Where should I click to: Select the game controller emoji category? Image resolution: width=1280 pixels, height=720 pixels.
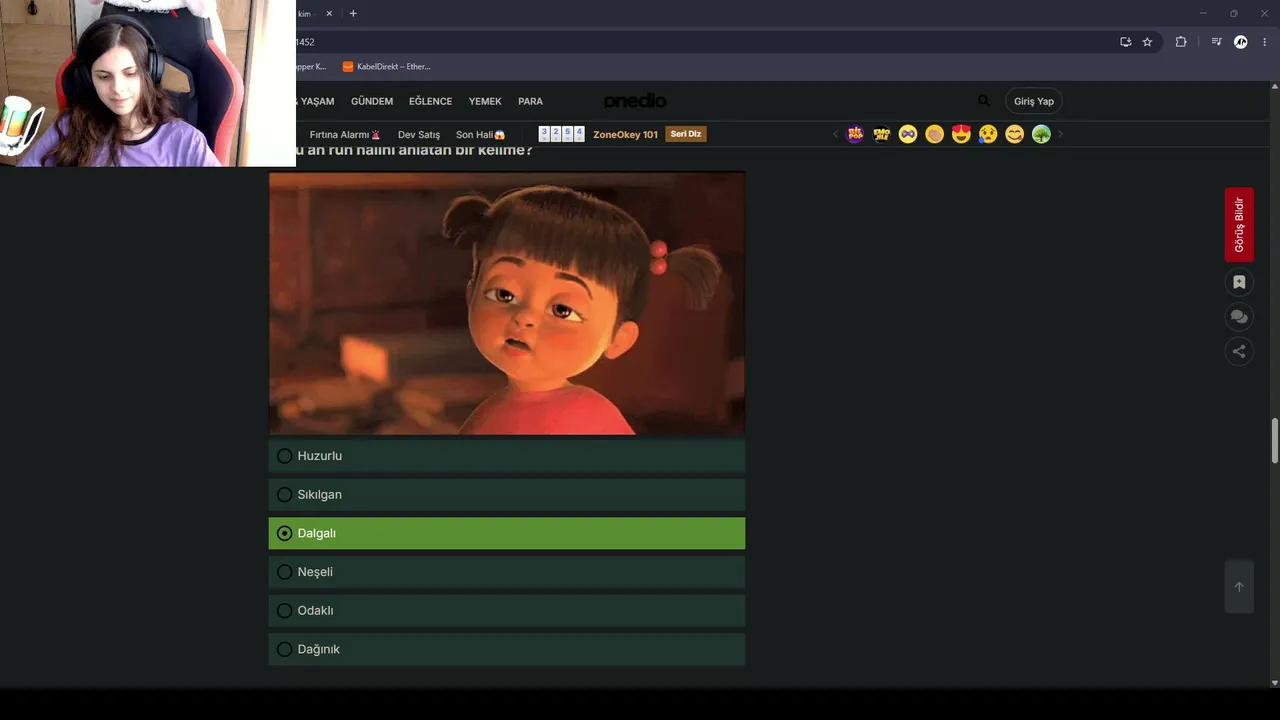coord(908,134)
